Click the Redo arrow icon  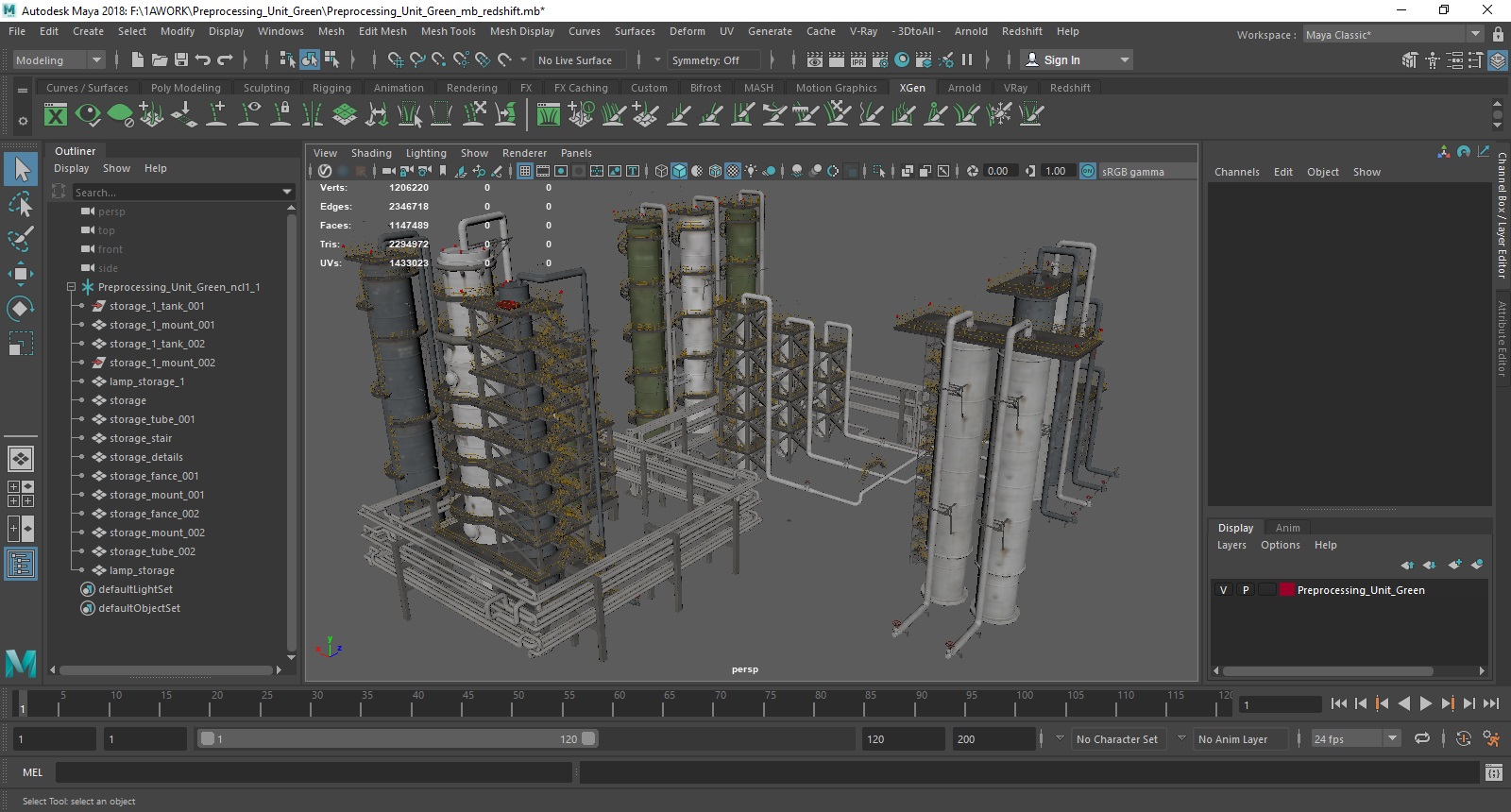click(225, 59)
